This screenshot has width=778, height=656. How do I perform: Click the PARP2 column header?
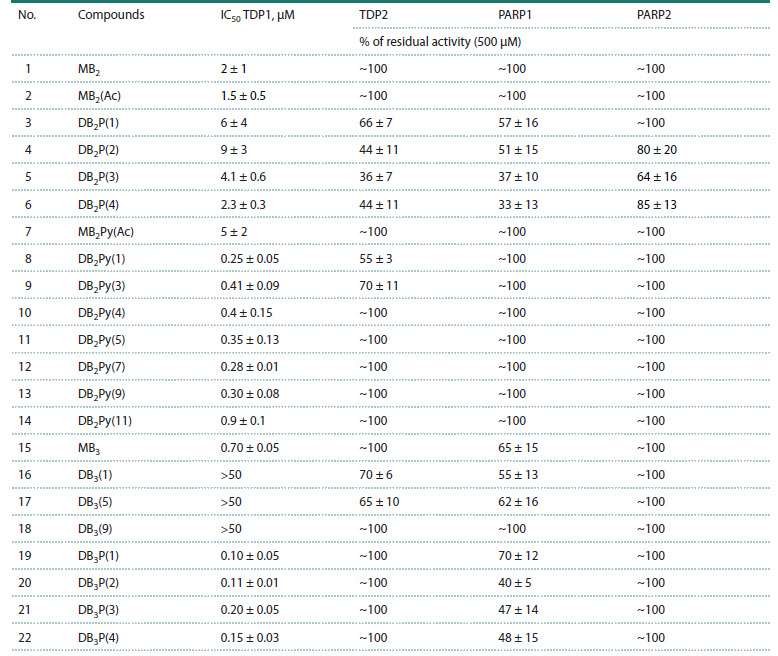[x=654, y=15]
